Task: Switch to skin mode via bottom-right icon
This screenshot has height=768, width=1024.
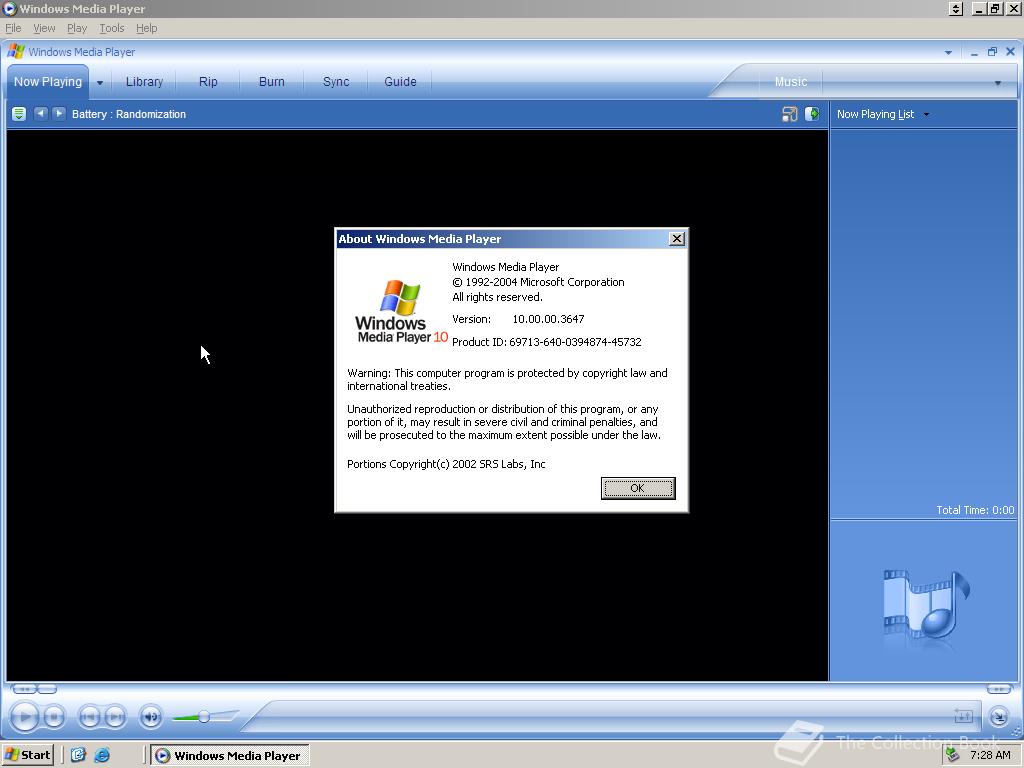Action: point(998,717)
